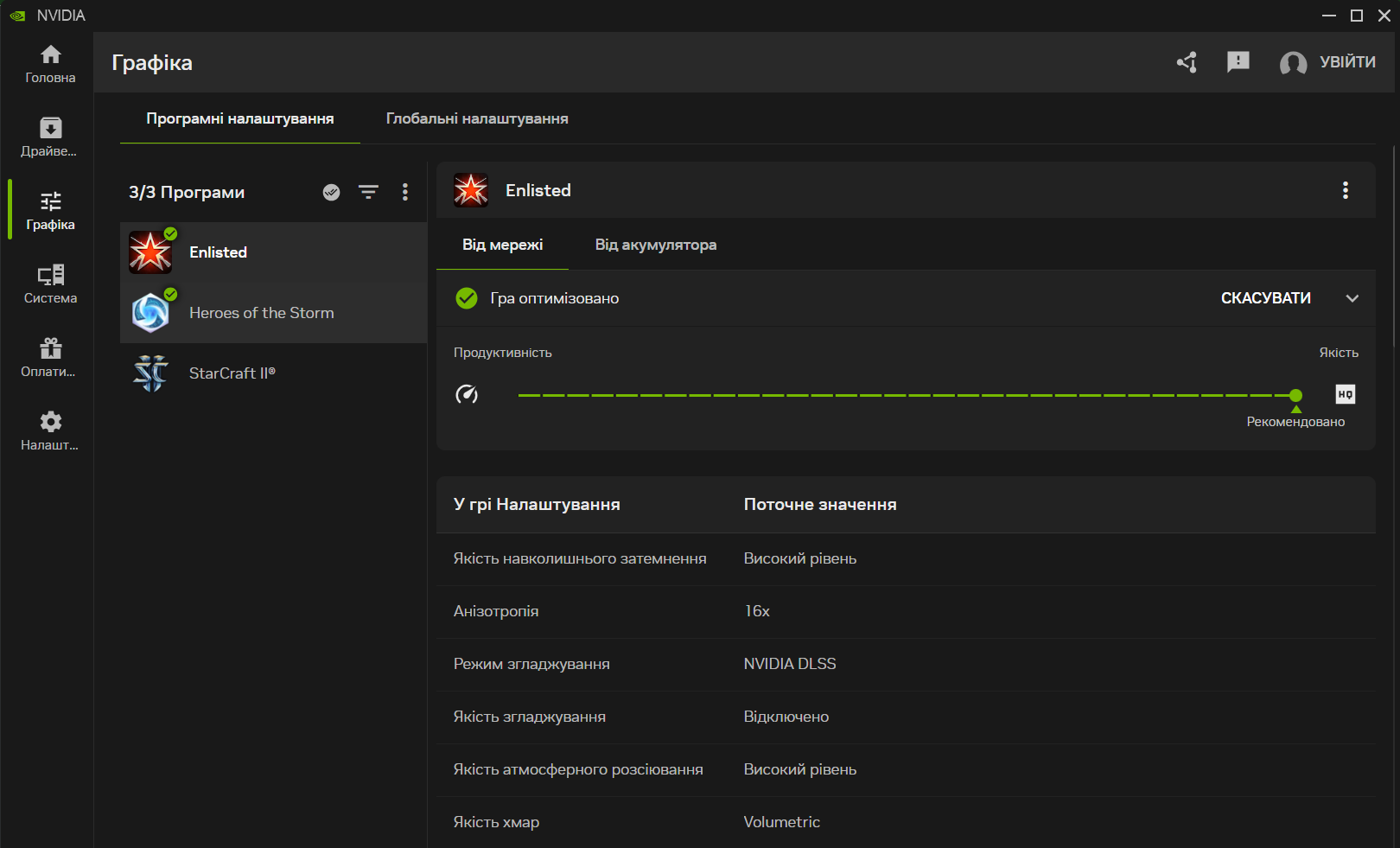Click the share icon in the header
The height and width of the screenshot is (848, 1400).
click(1187, 62)
